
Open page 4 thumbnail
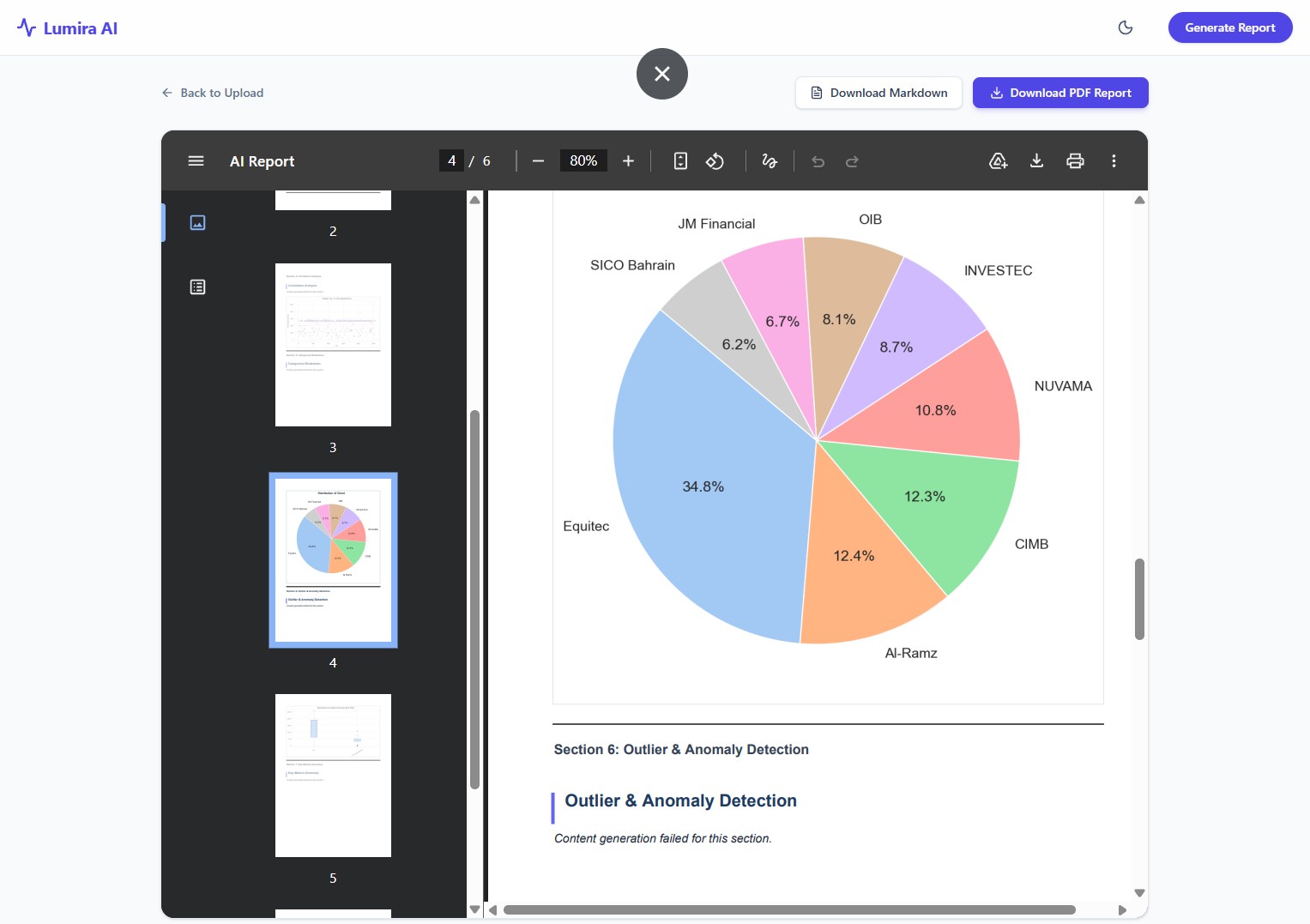tap(333, 560)
